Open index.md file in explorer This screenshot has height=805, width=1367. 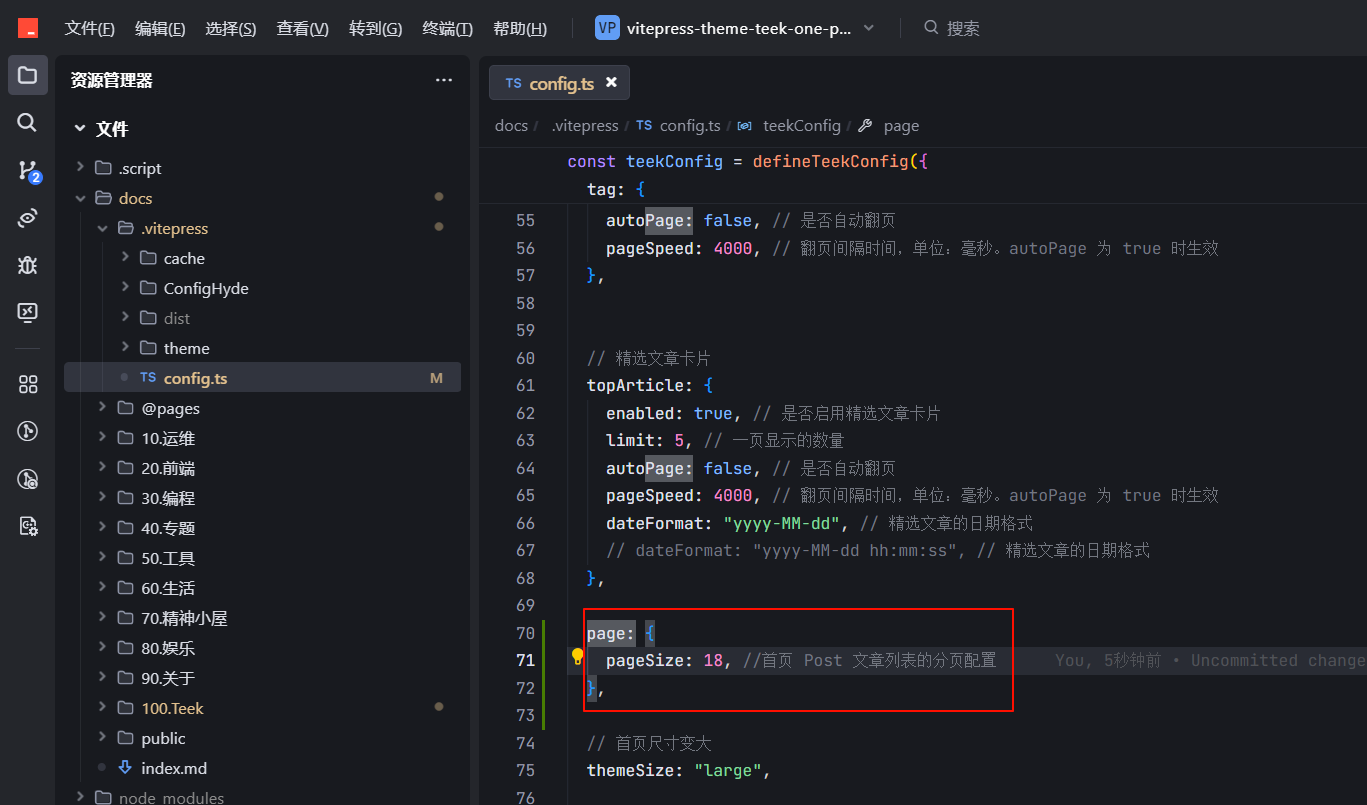(262, 768)
